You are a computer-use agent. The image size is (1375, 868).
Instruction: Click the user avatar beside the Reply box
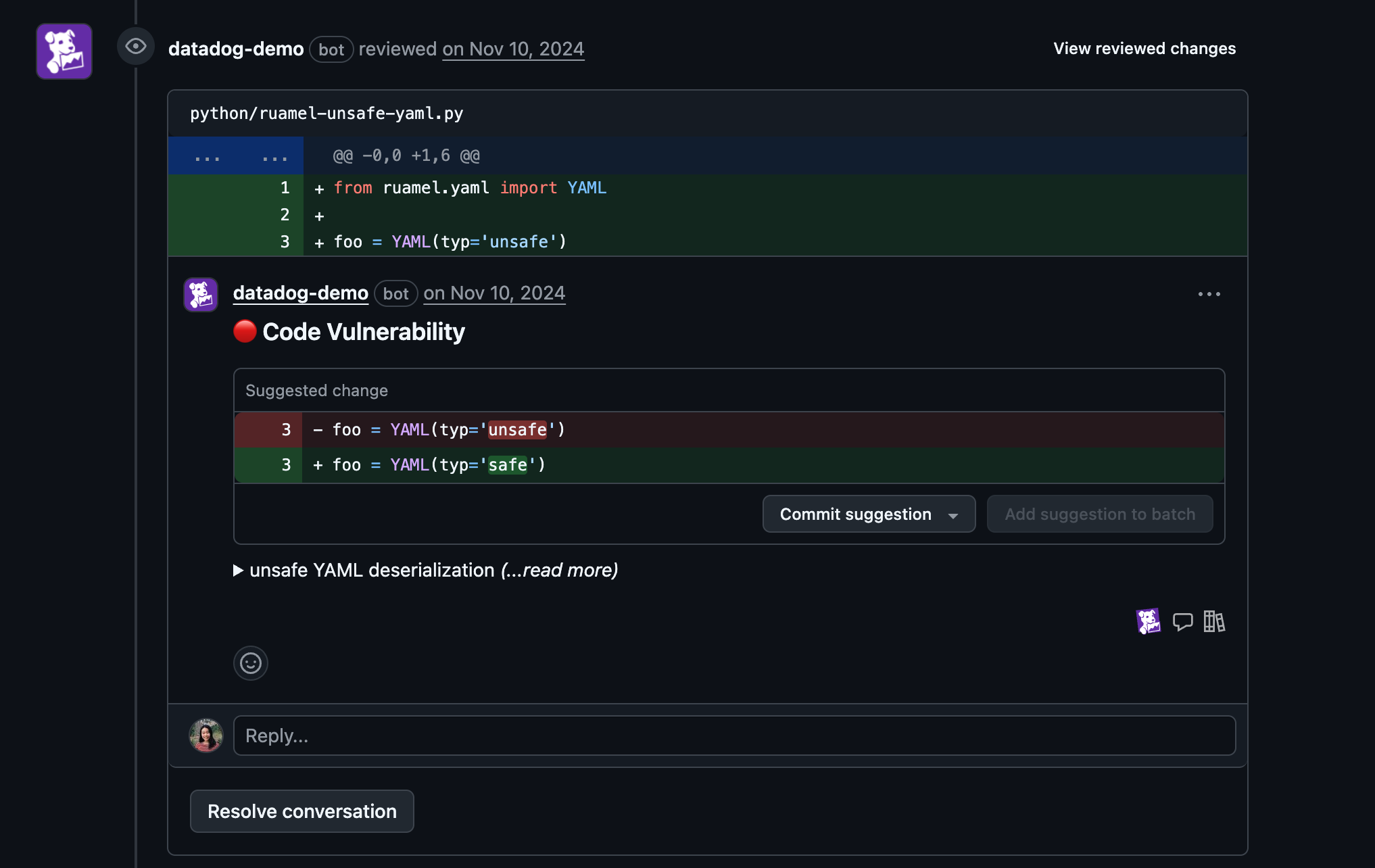click(206, 736)
